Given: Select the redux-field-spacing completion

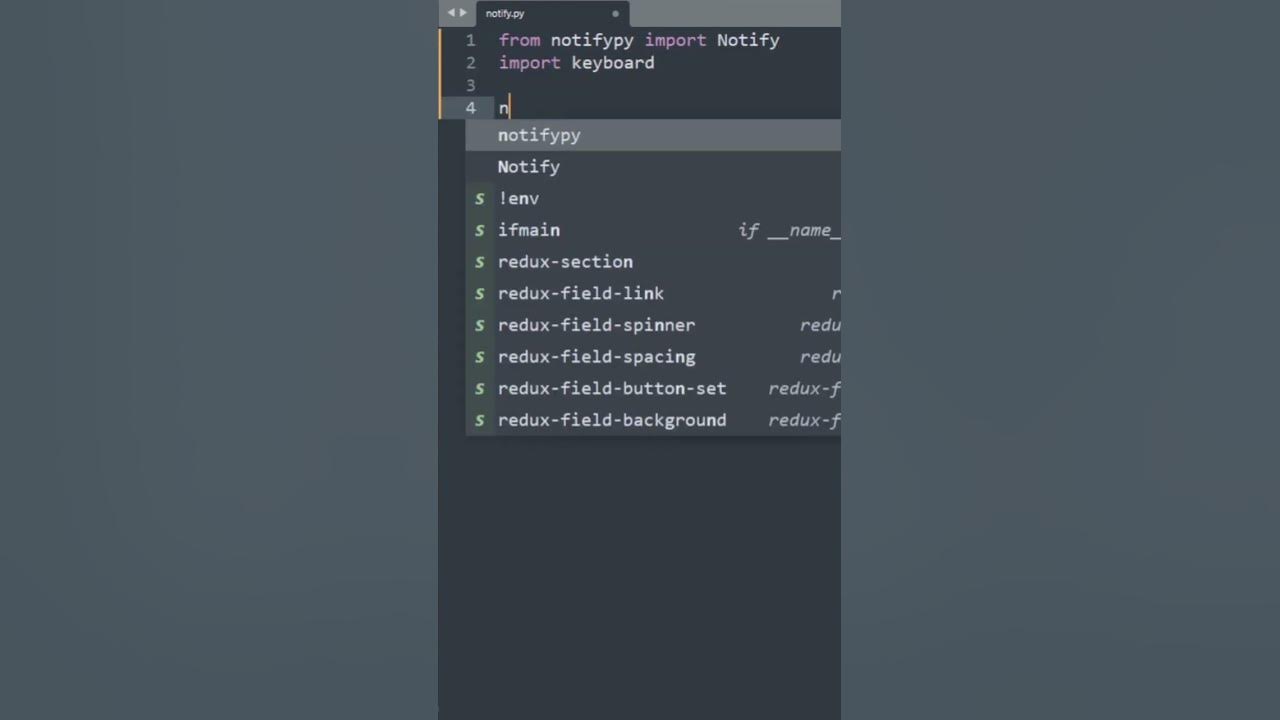Looking at the screenshot, I should pyautogui.click(x=596, y=357).
